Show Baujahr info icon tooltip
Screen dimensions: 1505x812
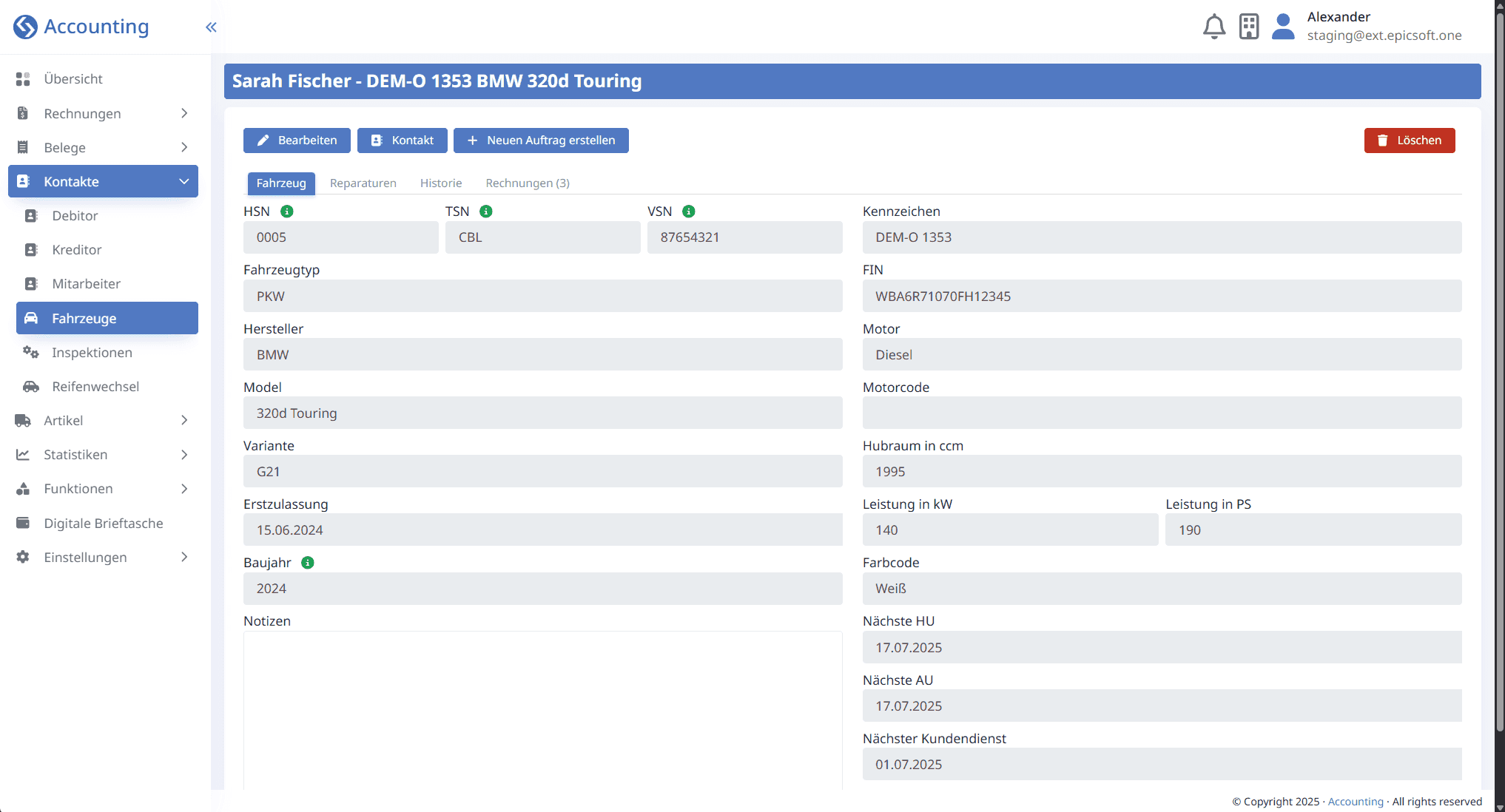tap(308, 563)
